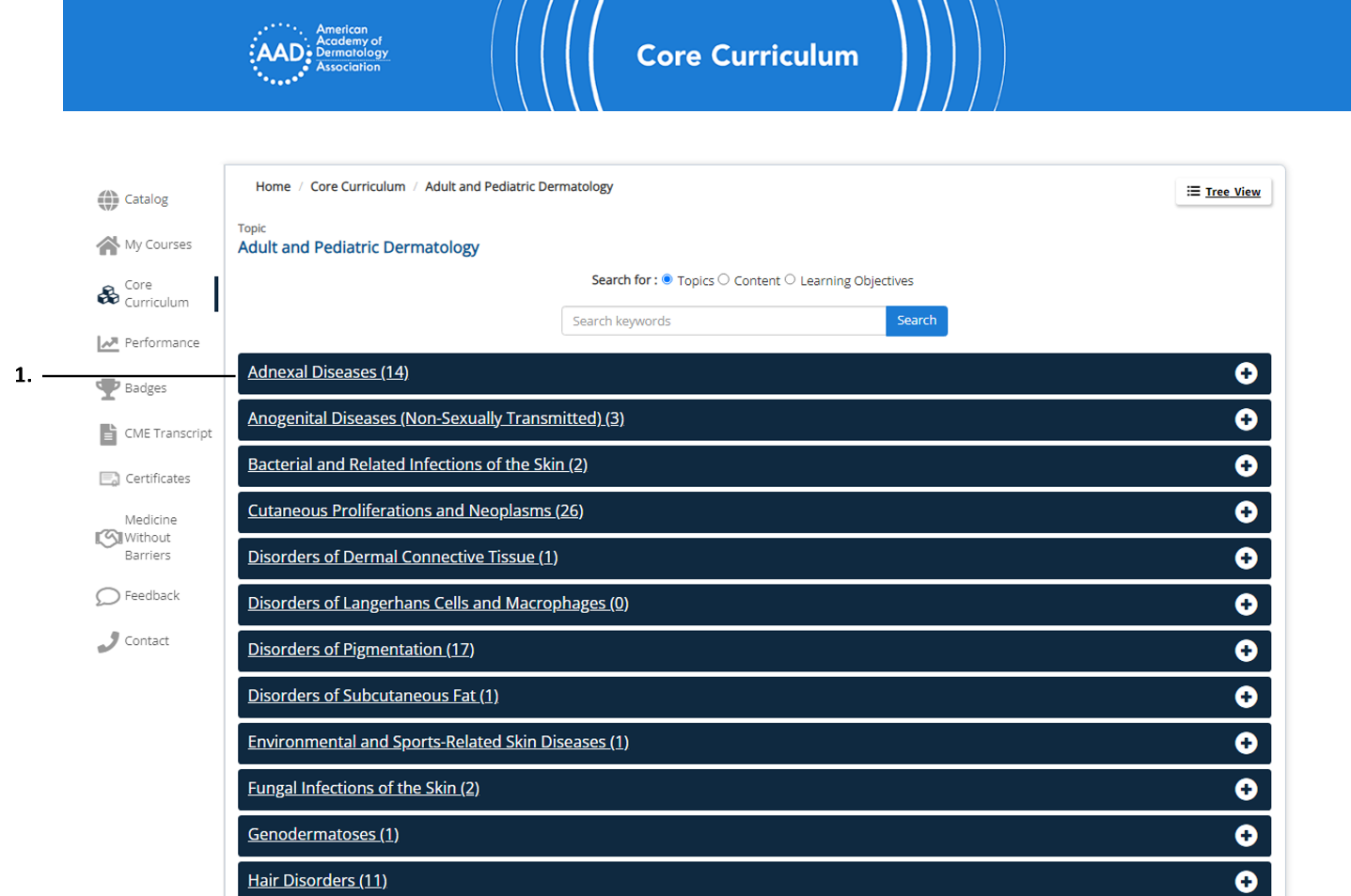Open the Feedback label in the sidebar
Viewport: 1351px width, 896px height.
[151, 596]
